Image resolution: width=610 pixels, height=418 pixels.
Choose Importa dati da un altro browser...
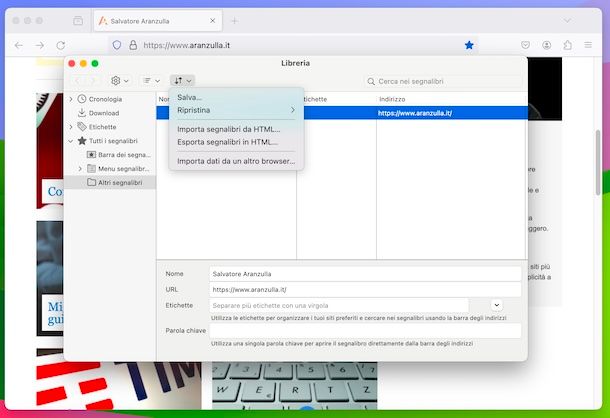point(236,161)
